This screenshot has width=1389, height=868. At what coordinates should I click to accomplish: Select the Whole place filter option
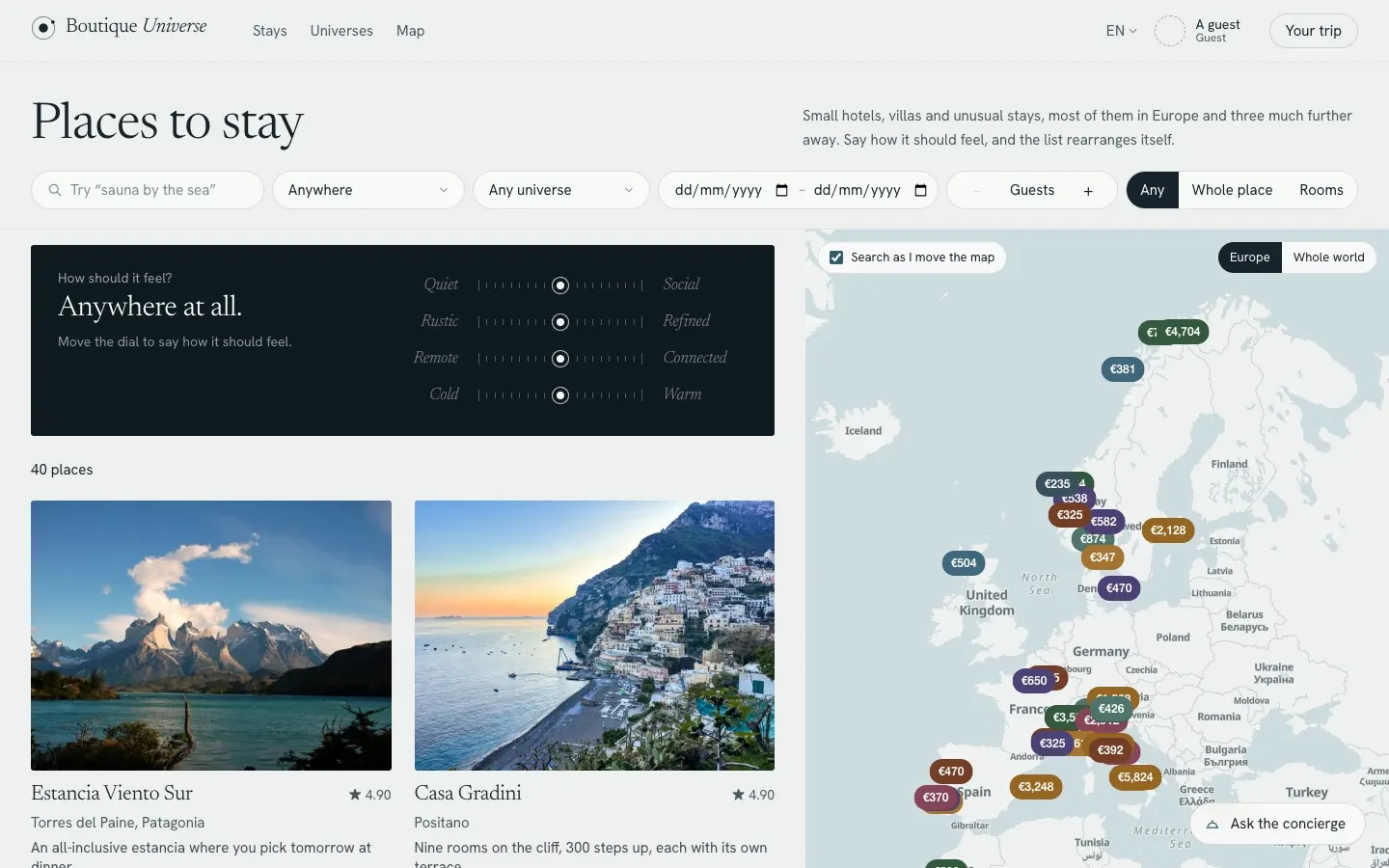click(x=1232, y=190)
